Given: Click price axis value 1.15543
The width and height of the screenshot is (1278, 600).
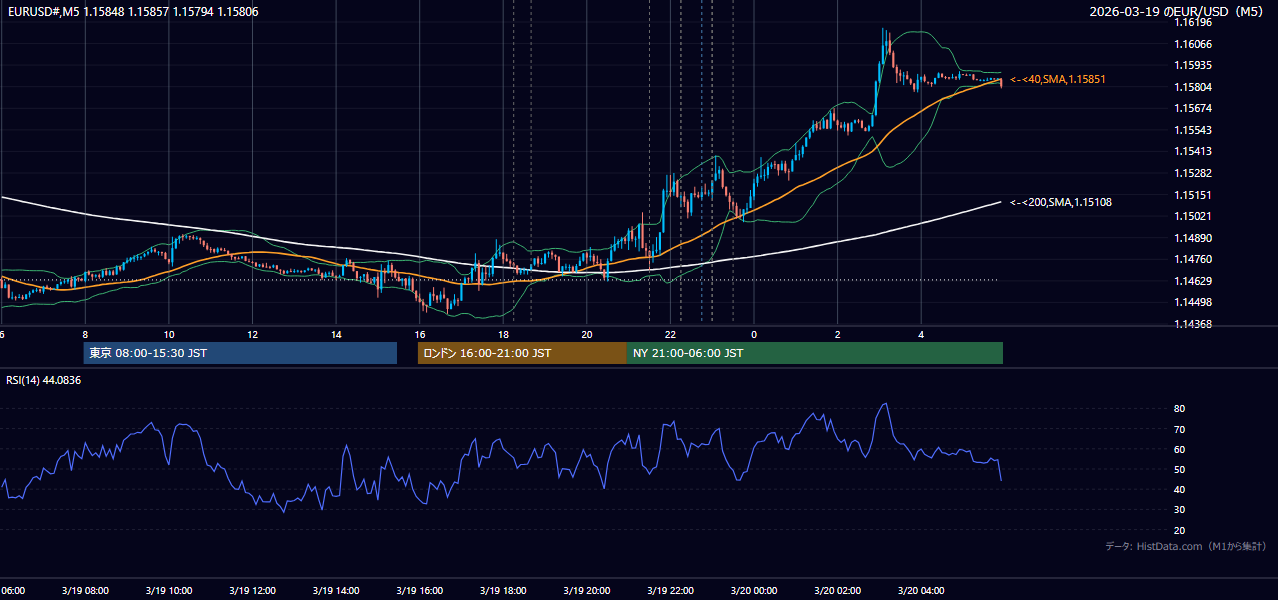Looking at the screenshot, I should pos(1192,130).
